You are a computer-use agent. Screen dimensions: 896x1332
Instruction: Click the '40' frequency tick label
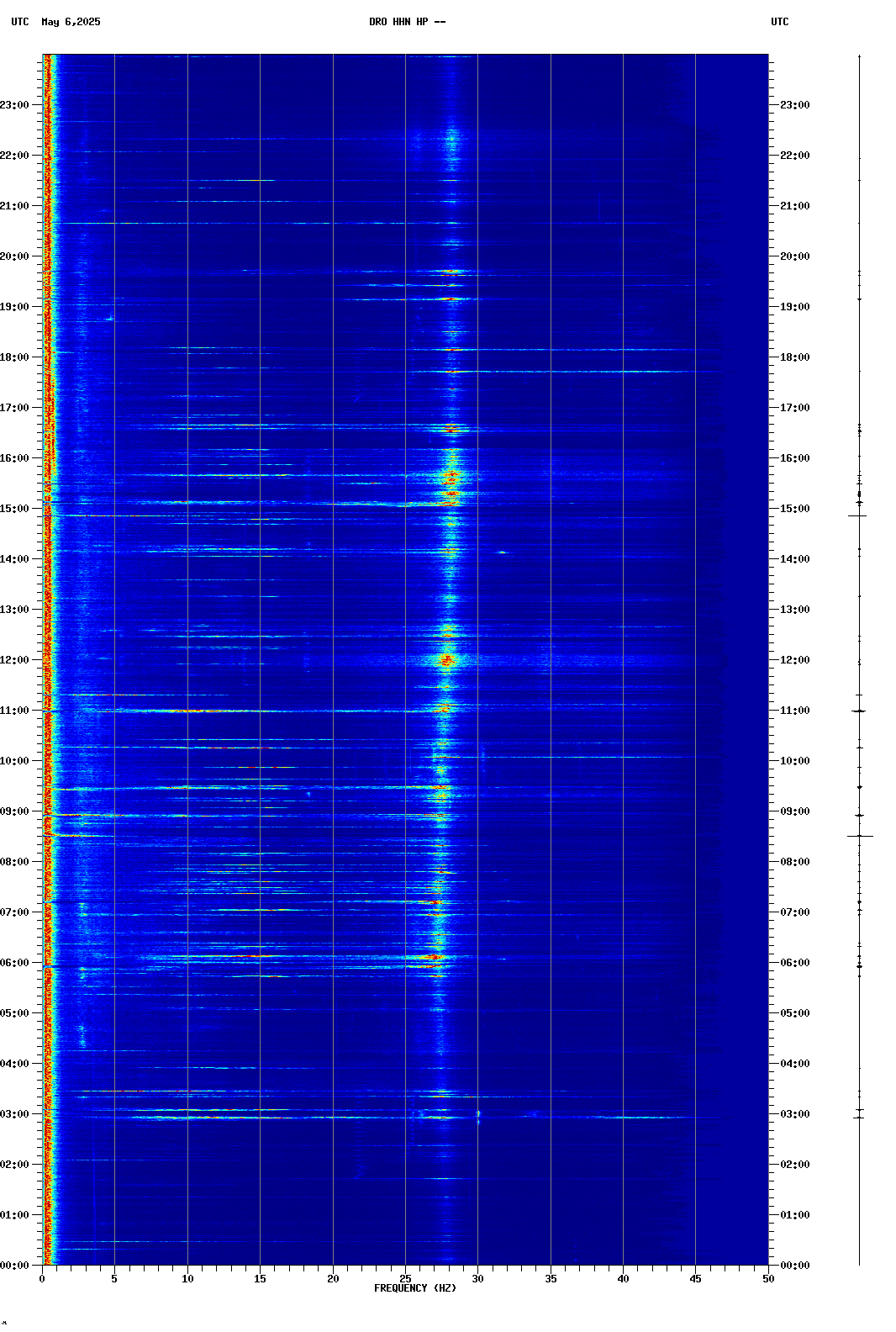(623, 1279)
